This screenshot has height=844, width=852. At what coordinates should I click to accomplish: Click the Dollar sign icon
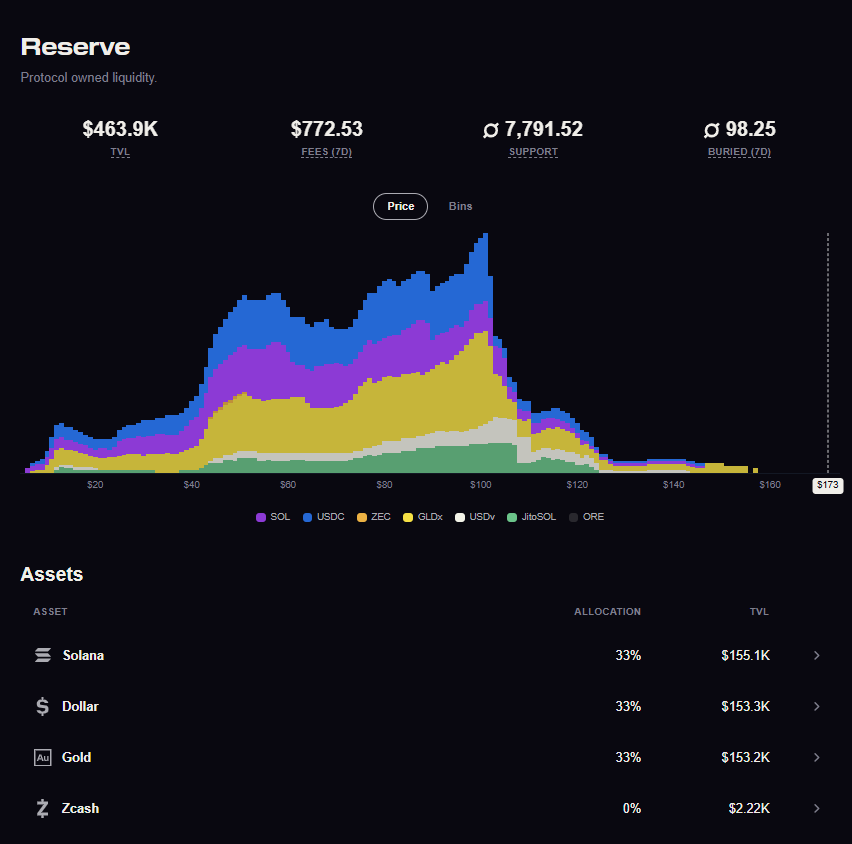42,707
